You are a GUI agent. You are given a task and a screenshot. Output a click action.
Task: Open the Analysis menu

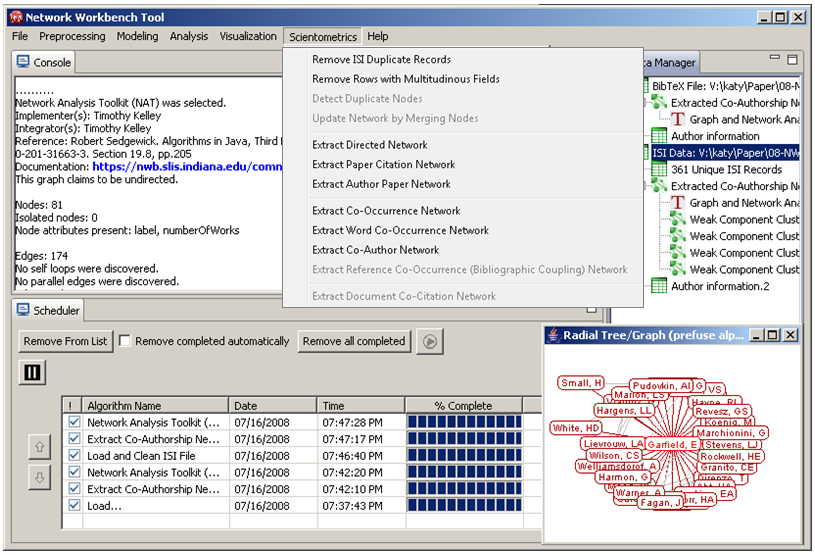[x=189, y=36]
